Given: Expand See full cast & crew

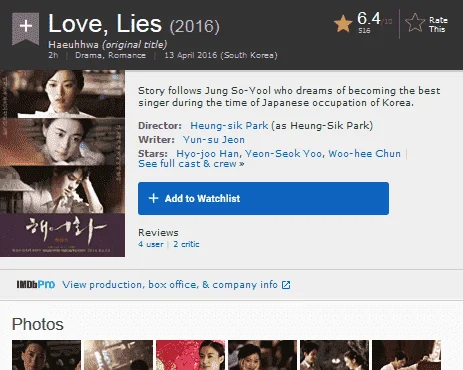Looking at the screenshot, I should (191, 164).
